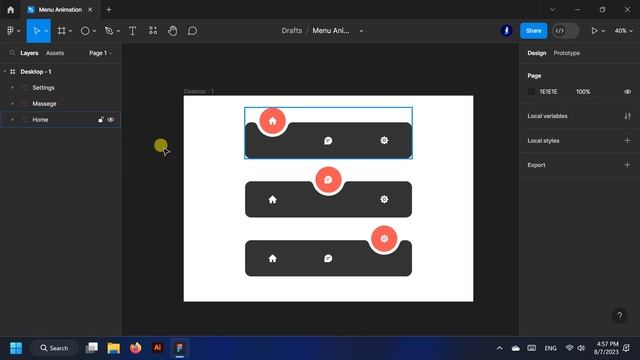This screenshot has width=640, height=360.
Task: Select the Move tool
Action: pyautogui.click(x=36, y=31)
